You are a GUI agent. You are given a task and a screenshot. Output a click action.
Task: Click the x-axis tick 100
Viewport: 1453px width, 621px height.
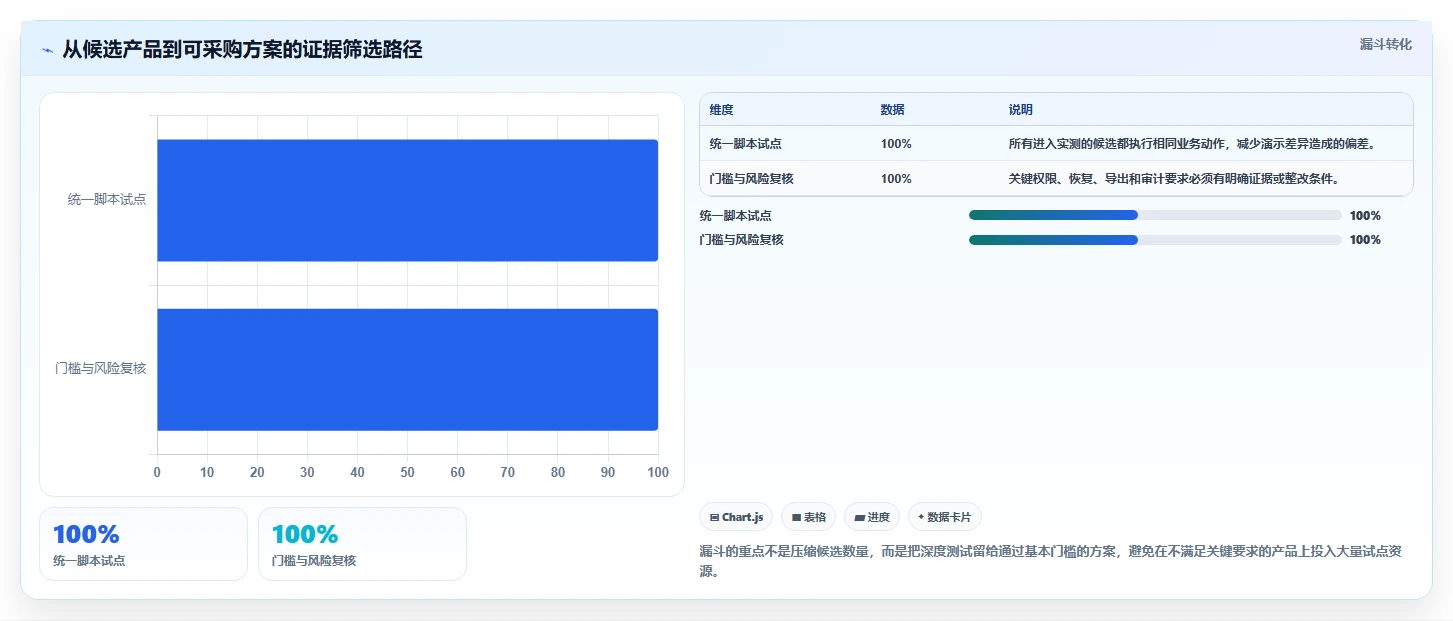tap(658, 472)
